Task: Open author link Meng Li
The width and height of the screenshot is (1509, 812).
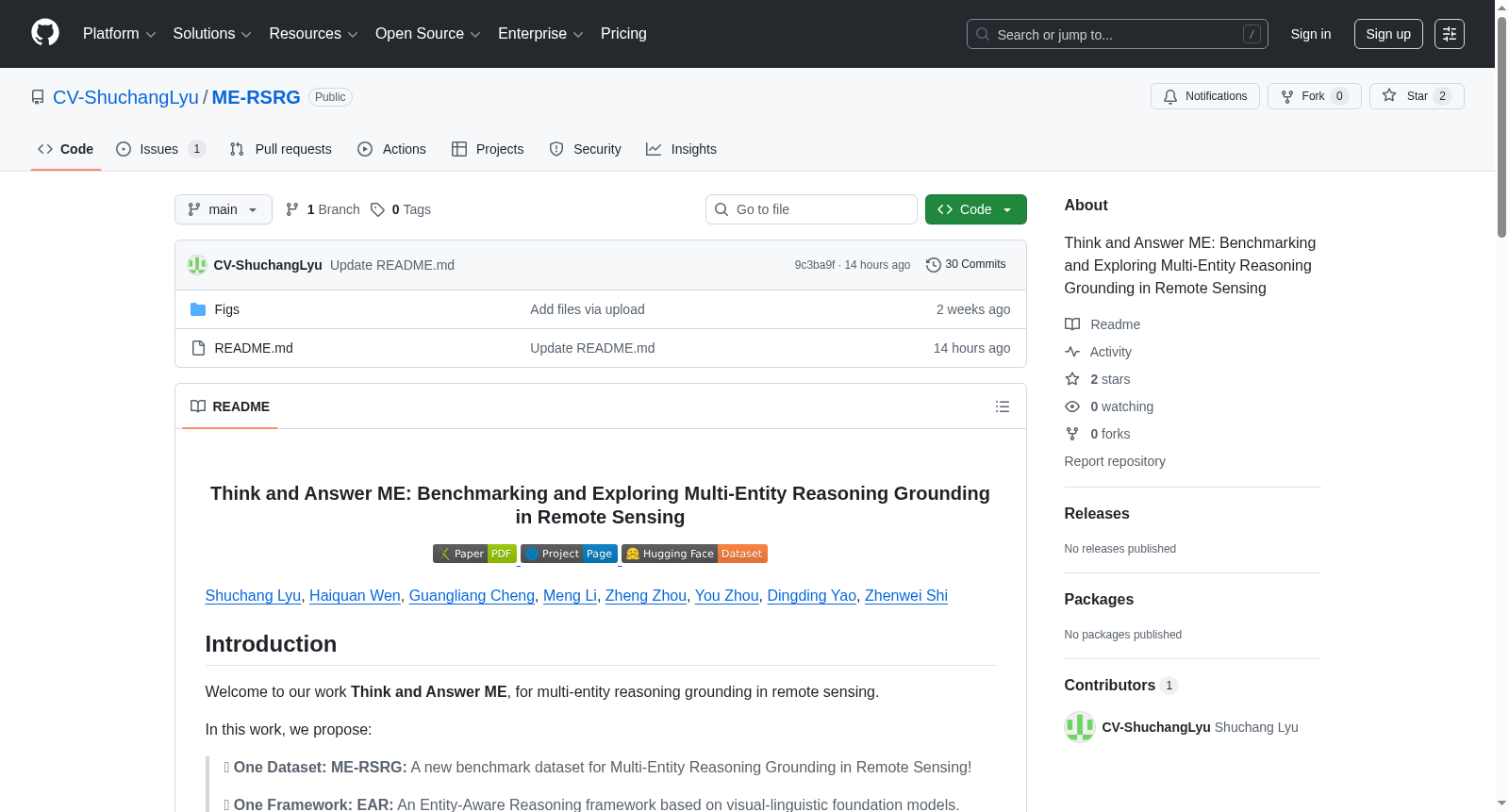Action: tap(570, 595)
